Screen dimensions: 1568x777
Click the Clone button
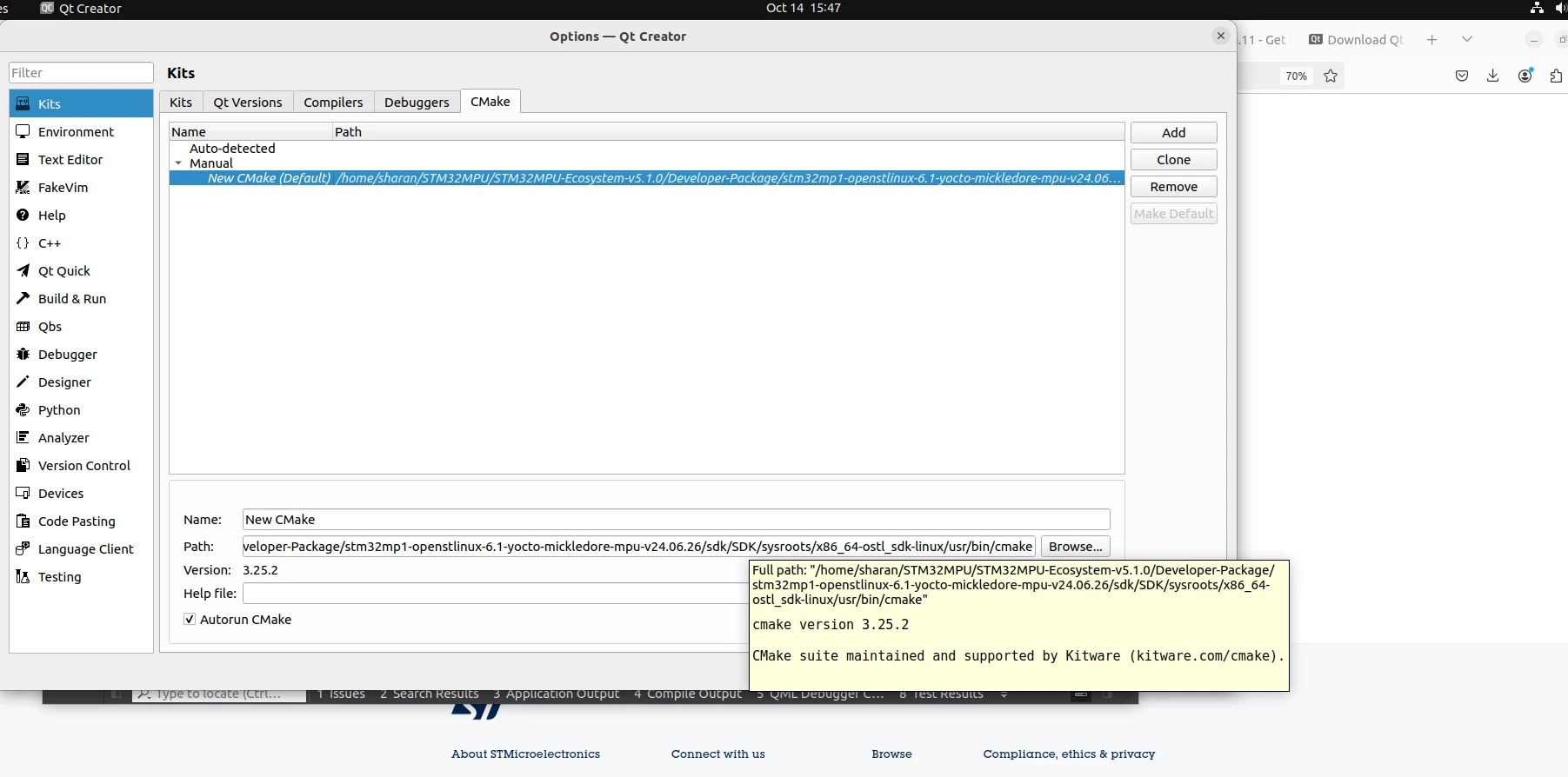[x=1173, y=160]
